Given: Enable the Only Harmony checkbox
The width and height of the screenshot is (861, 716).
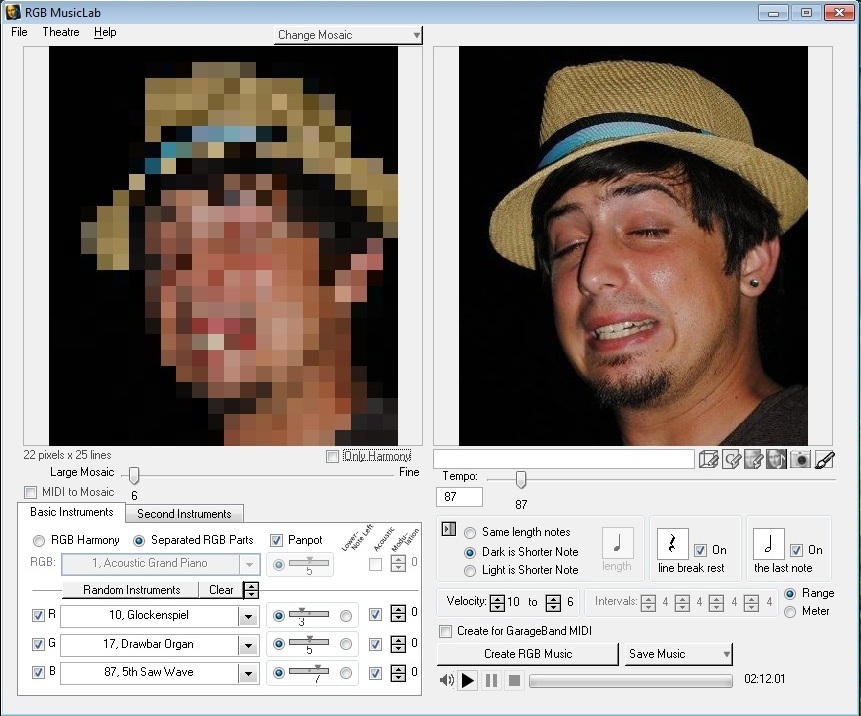Looking at the screenshot, I should (x=333, y=457).
